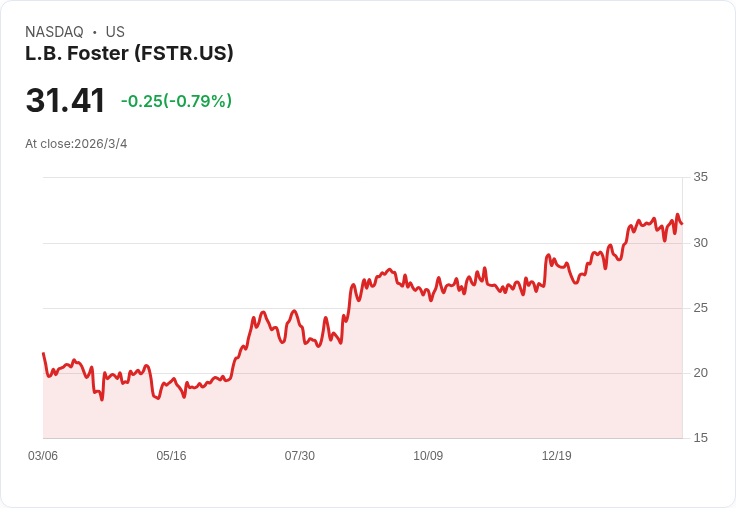The image size is (736, 508).
Task: Select the 03/06 date on the x-axis
Action: [43, 456]
